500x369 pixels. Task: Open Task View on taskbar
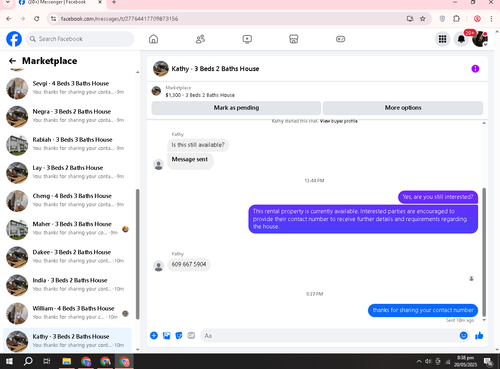click(x=47, y=361)
